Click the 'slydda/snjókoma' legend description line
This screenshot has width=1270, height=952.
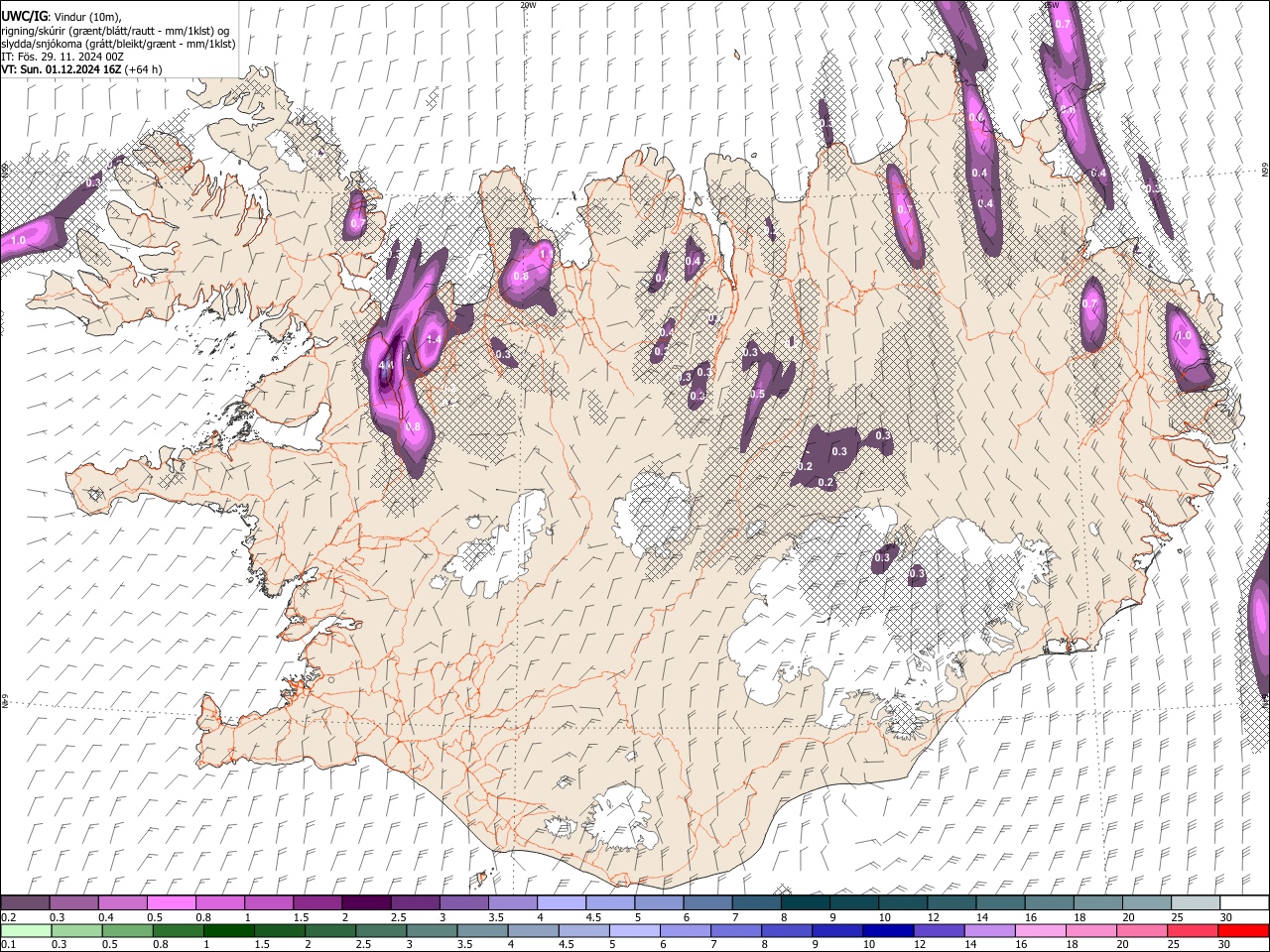[118, 44]
